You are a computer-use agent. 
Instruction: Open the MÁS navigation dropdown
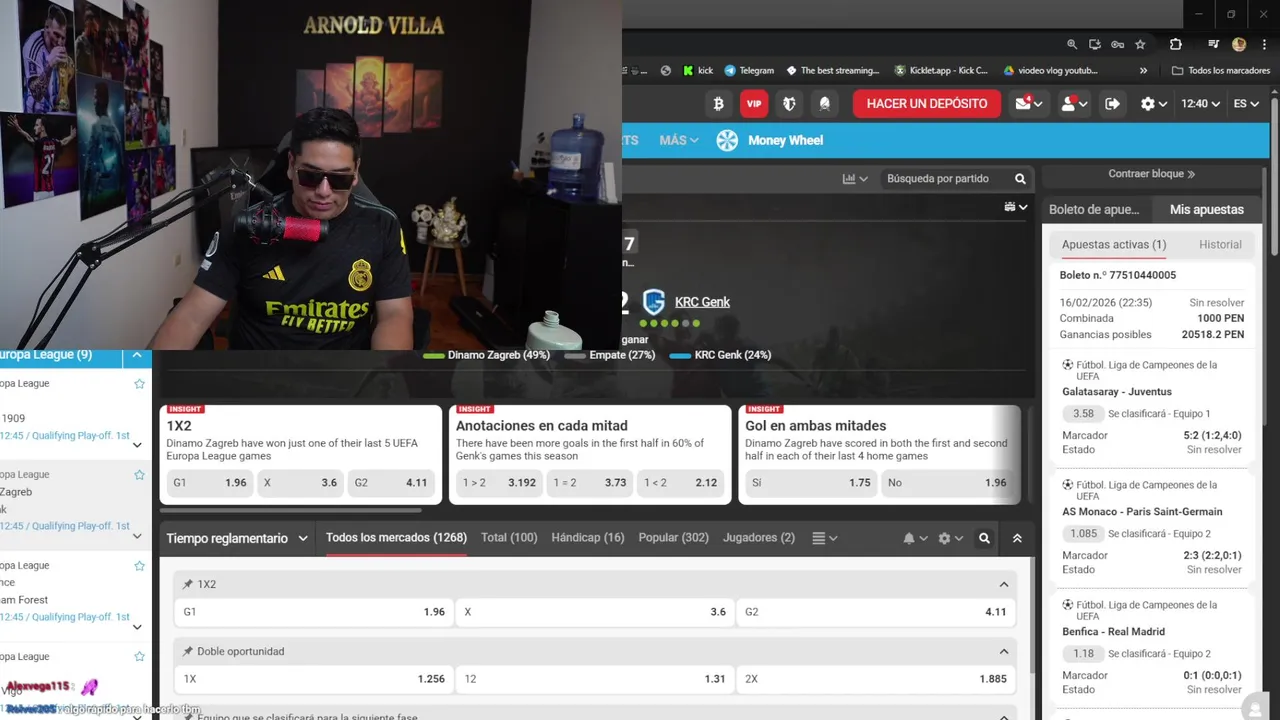(679, 140)
